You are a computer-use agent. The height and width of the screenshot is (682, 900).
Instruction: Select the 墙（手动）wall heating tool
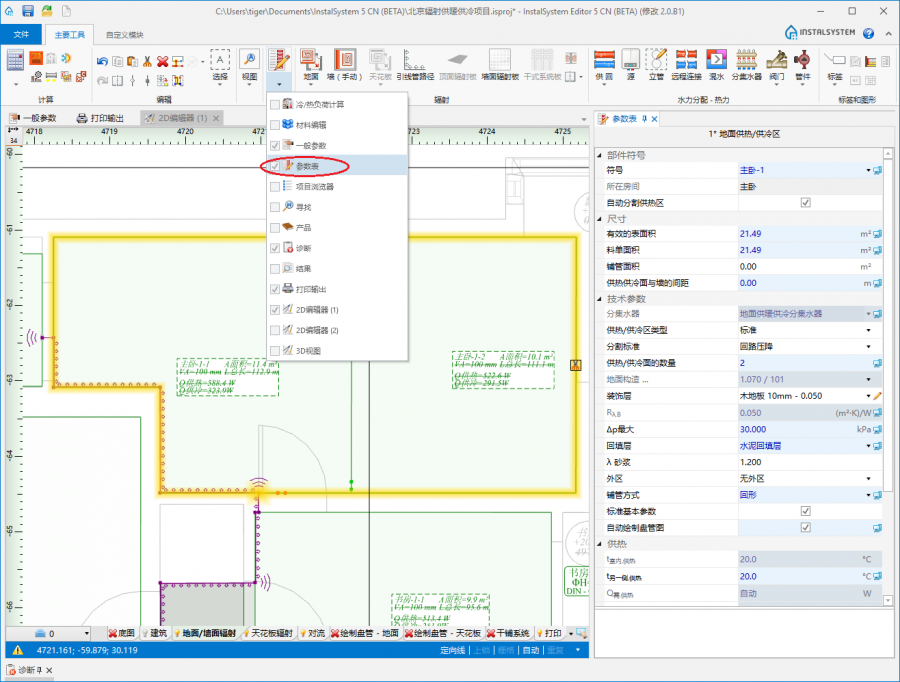coord(345,59)
